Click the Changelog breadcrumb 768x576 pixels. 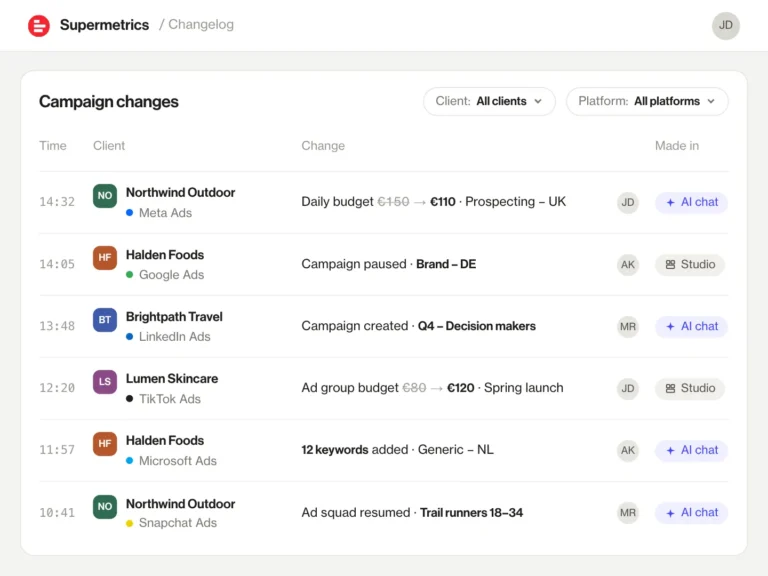201,24
